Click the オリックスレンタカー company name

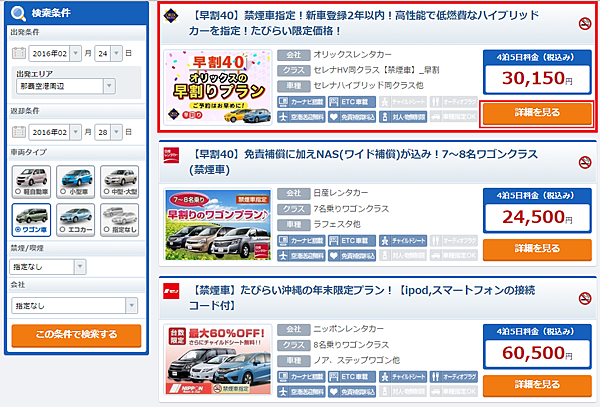click(352, 55)
